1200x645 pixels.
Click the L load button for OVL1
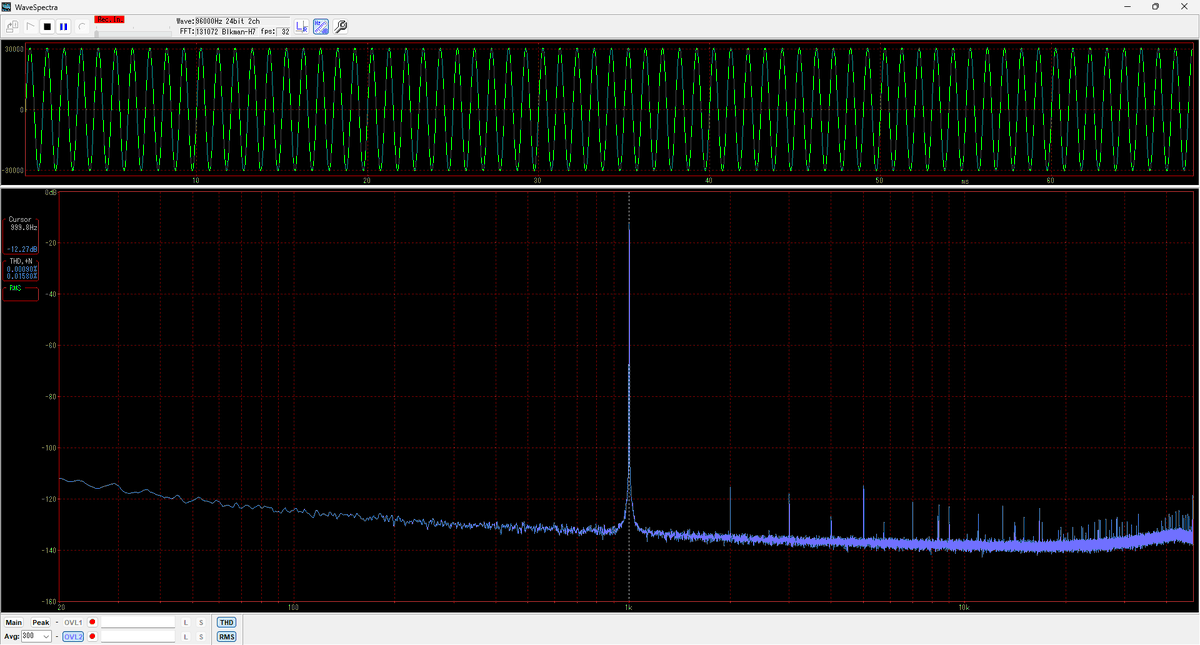[185, 623]
